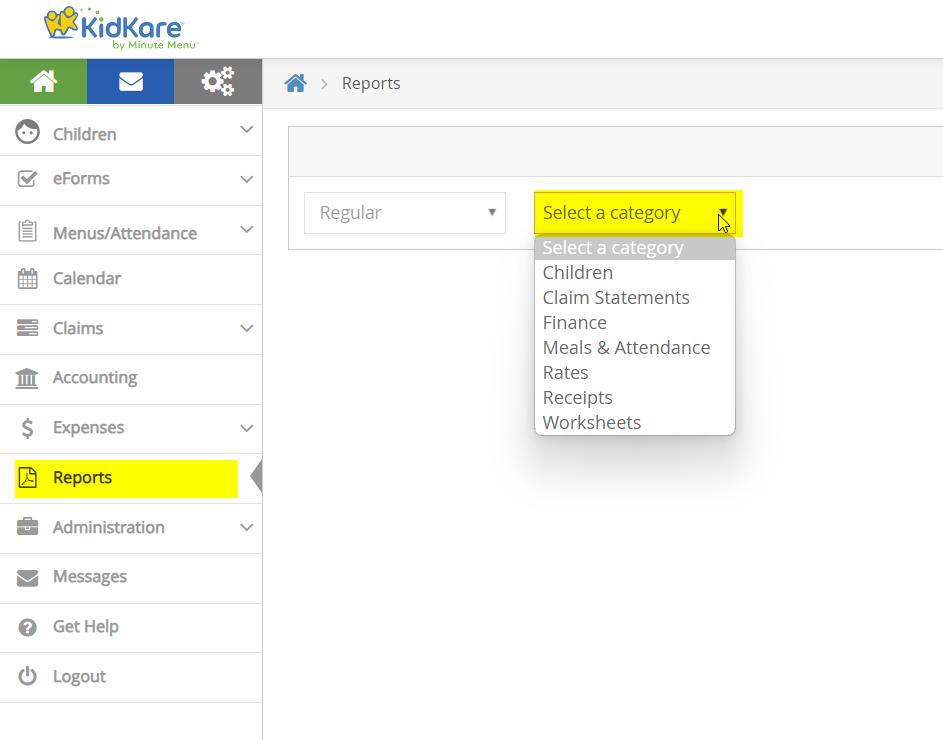943x740 pixels.
Task: Expand the eForms chevron
Action: (246, 180)
